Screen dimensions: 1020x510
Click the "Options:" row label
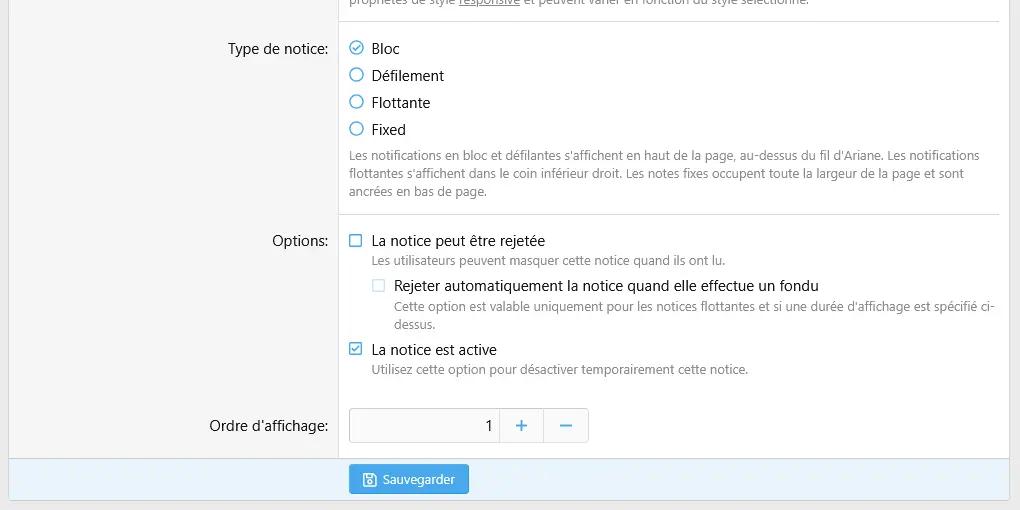point(299,241)
